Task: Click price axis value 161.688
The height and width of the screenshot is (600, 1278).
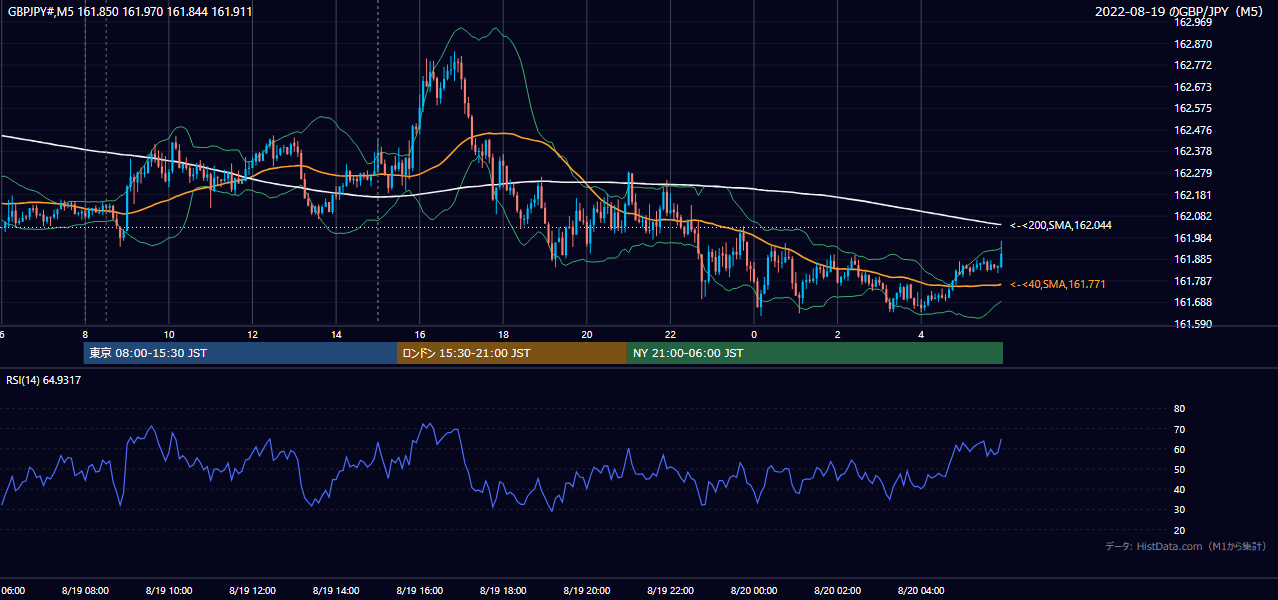Action: point(1193,302)
